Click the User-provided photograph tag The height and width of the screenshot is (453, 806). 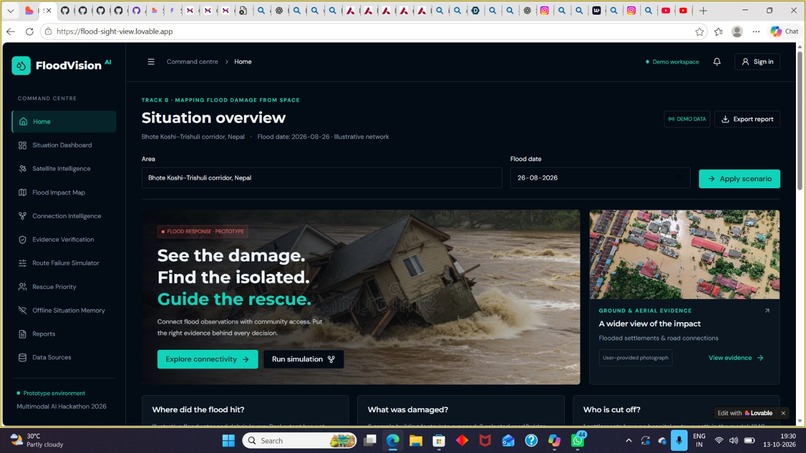635,358
